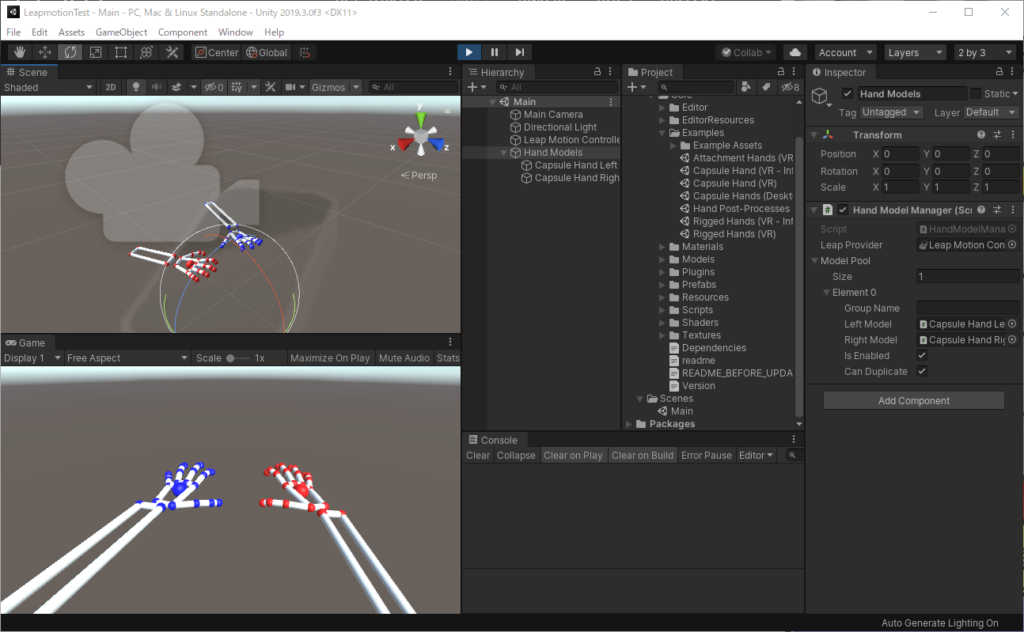Click Add Component button
The width and height of the screenshot is (1024, 632).
coord(913,400)
